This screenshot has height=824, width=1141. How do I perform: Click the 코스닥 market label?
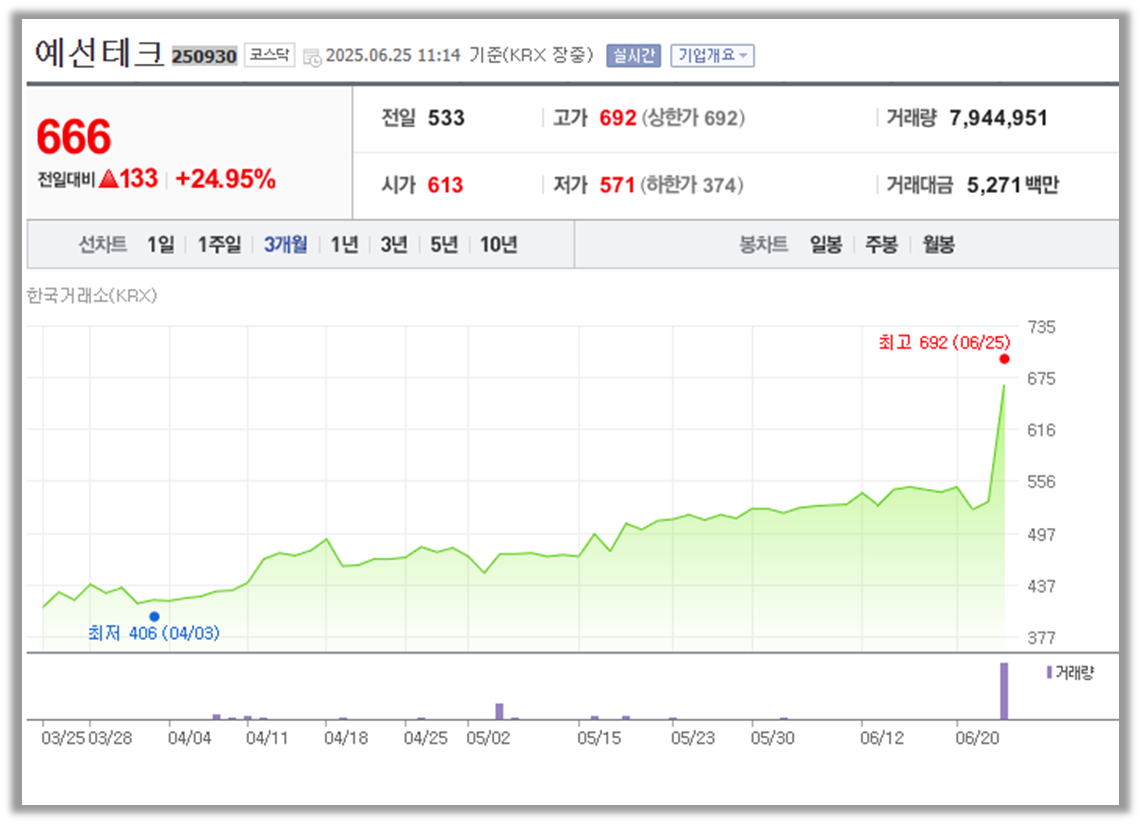pyautogui.click(x=269, y=55)
